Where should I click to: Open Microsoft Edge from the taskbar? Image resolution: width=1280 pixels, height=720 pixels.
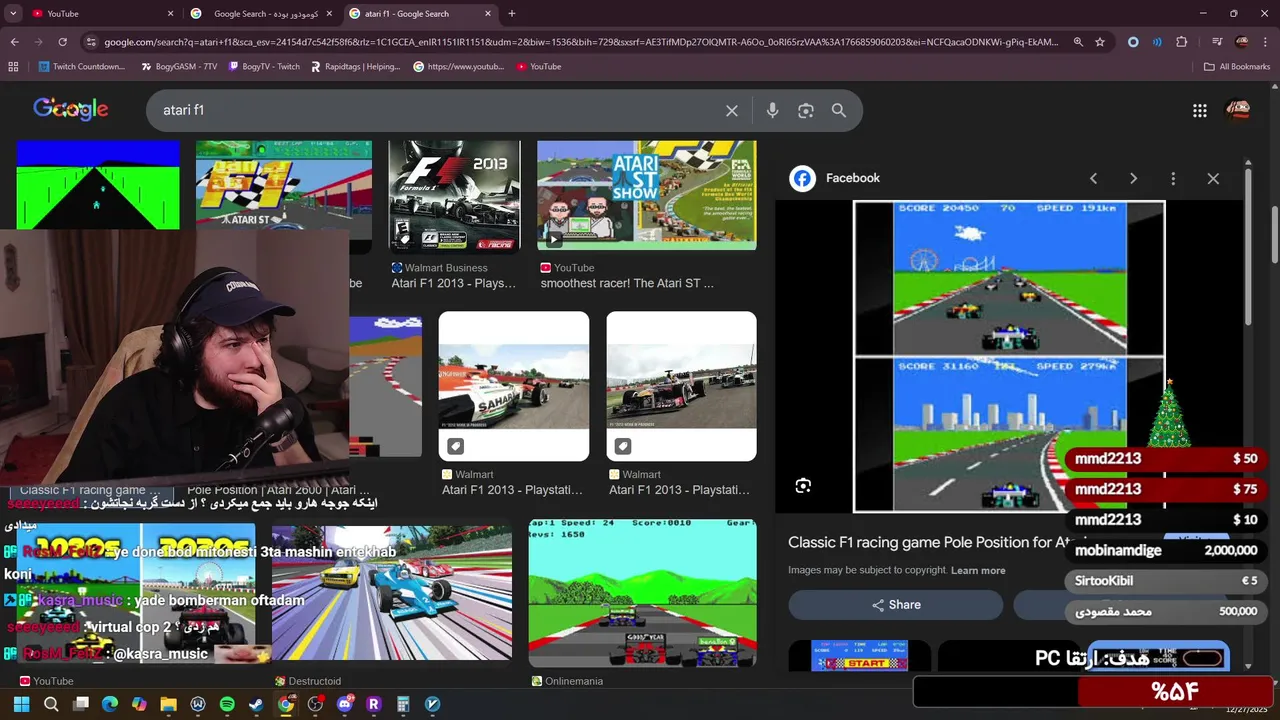click(x=110, y=704)
